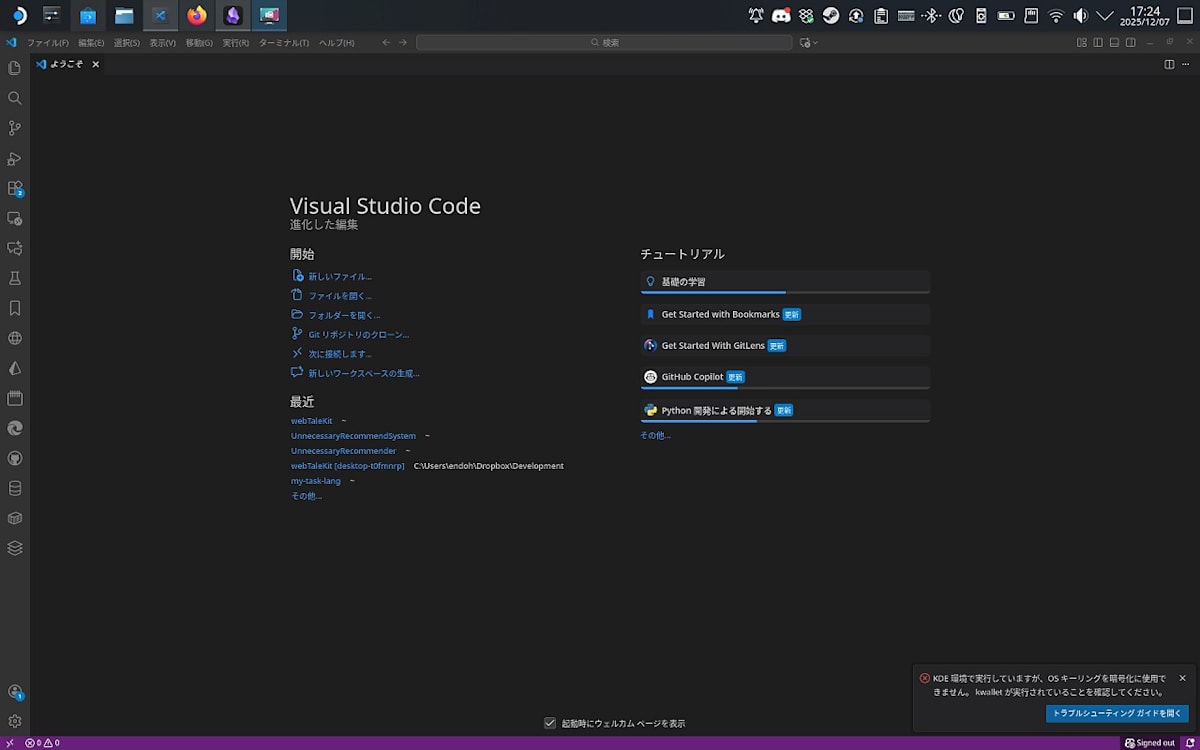Viewport: 1200px width, 750px height.
Task: Open the Run and Debug view
Action: (x=15, y=158)
